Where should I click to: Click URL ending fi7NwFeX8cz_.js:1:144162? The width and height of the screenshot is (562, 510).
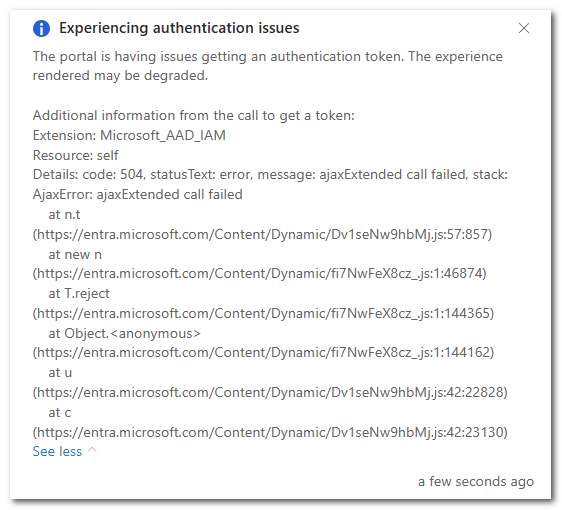(x=263, y=352)
